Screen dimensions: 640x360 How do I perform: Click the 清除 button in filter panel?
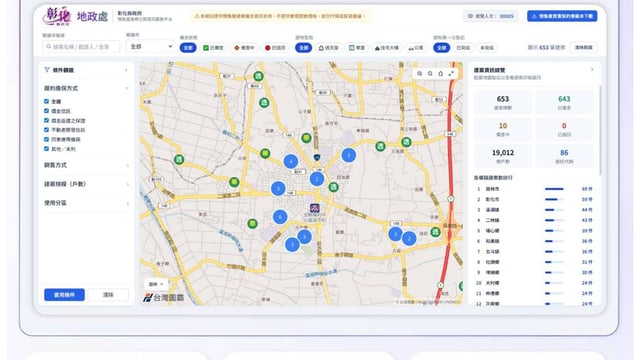click(x=108, y=295)
